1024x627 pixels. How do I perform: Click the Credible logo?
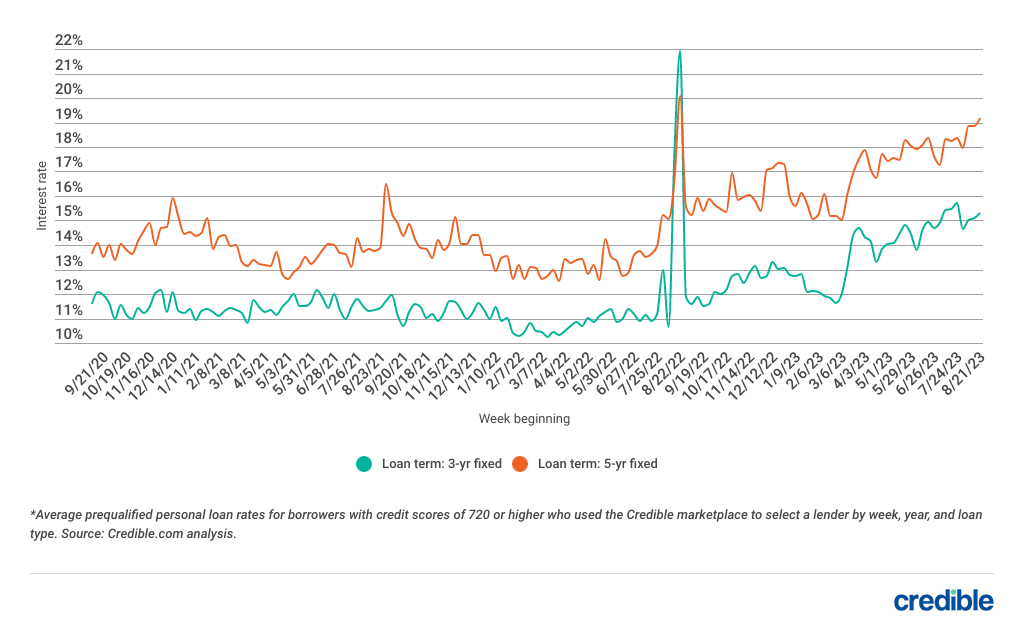click(x=943, y=600)
